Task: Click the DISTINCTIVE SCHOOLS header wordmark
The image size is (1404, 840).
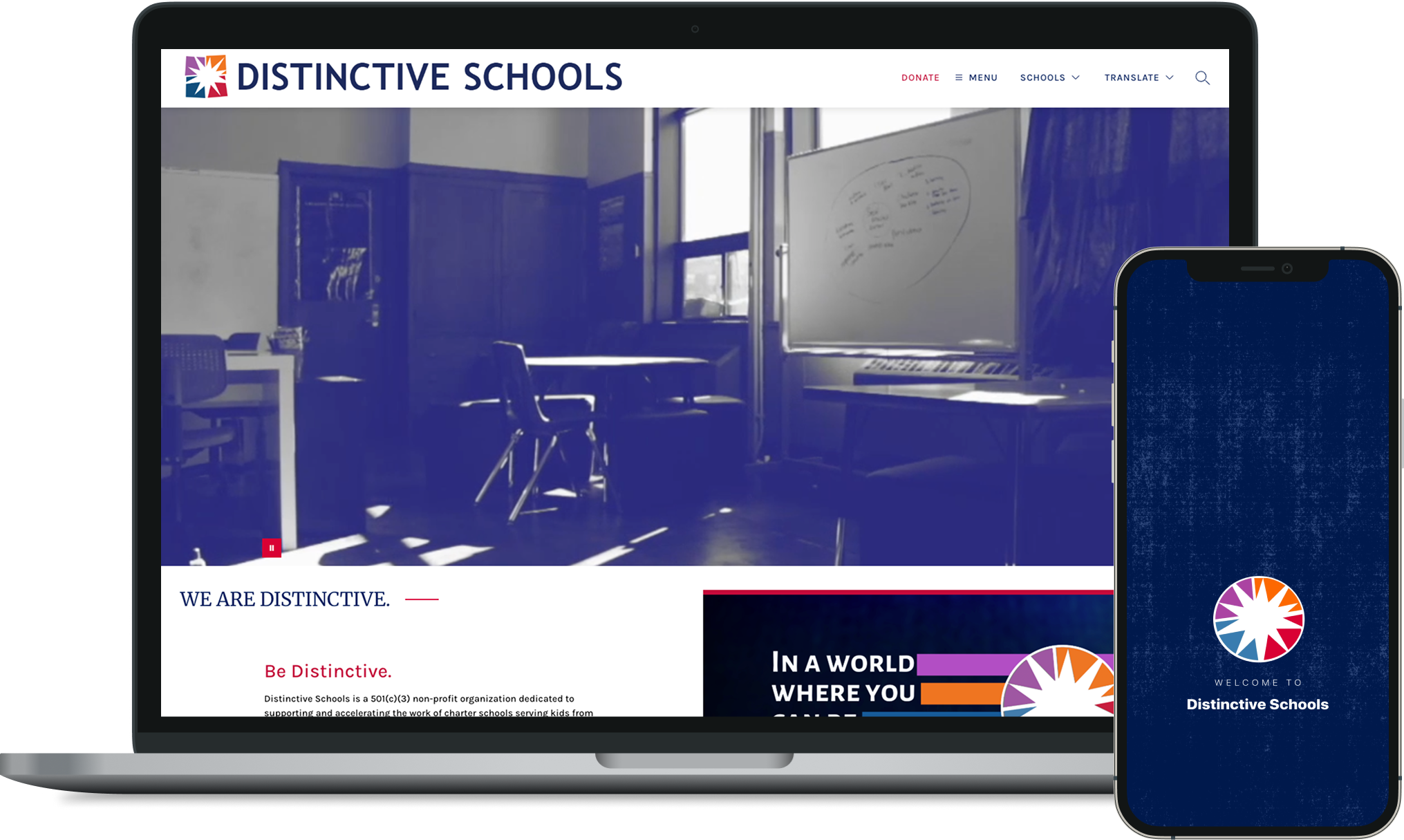Action: [x=429, y=77]
